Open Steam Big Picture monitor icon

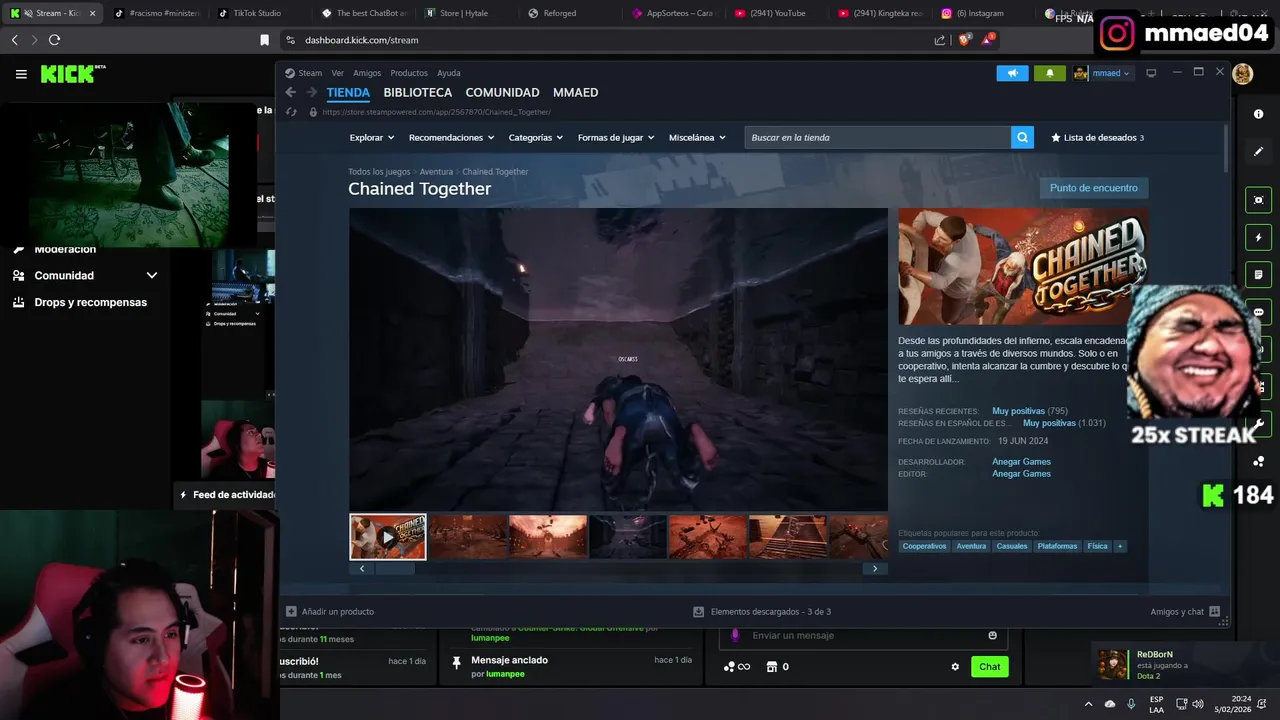point(1151,73)
